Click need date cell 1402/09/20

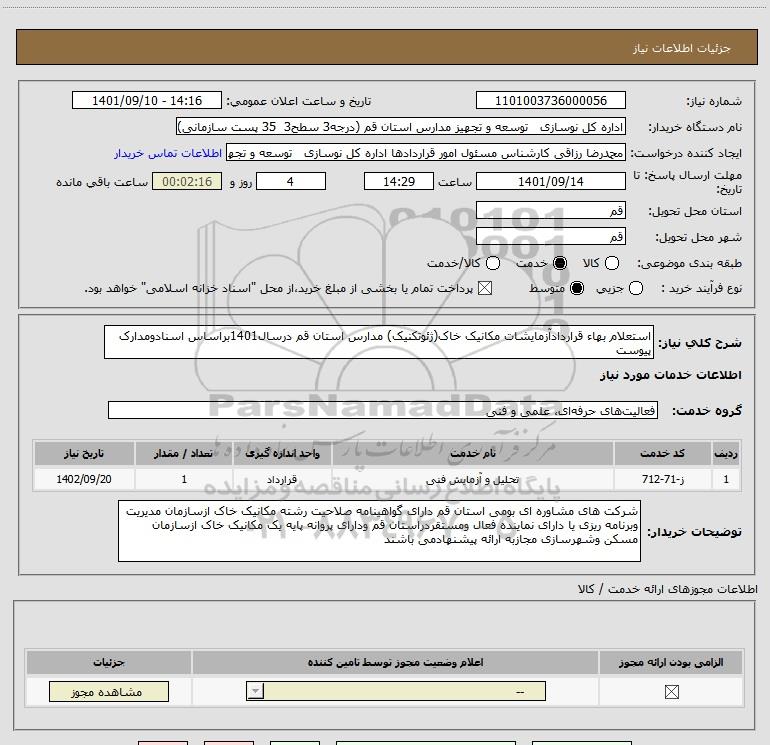click(x=84, y=479)
